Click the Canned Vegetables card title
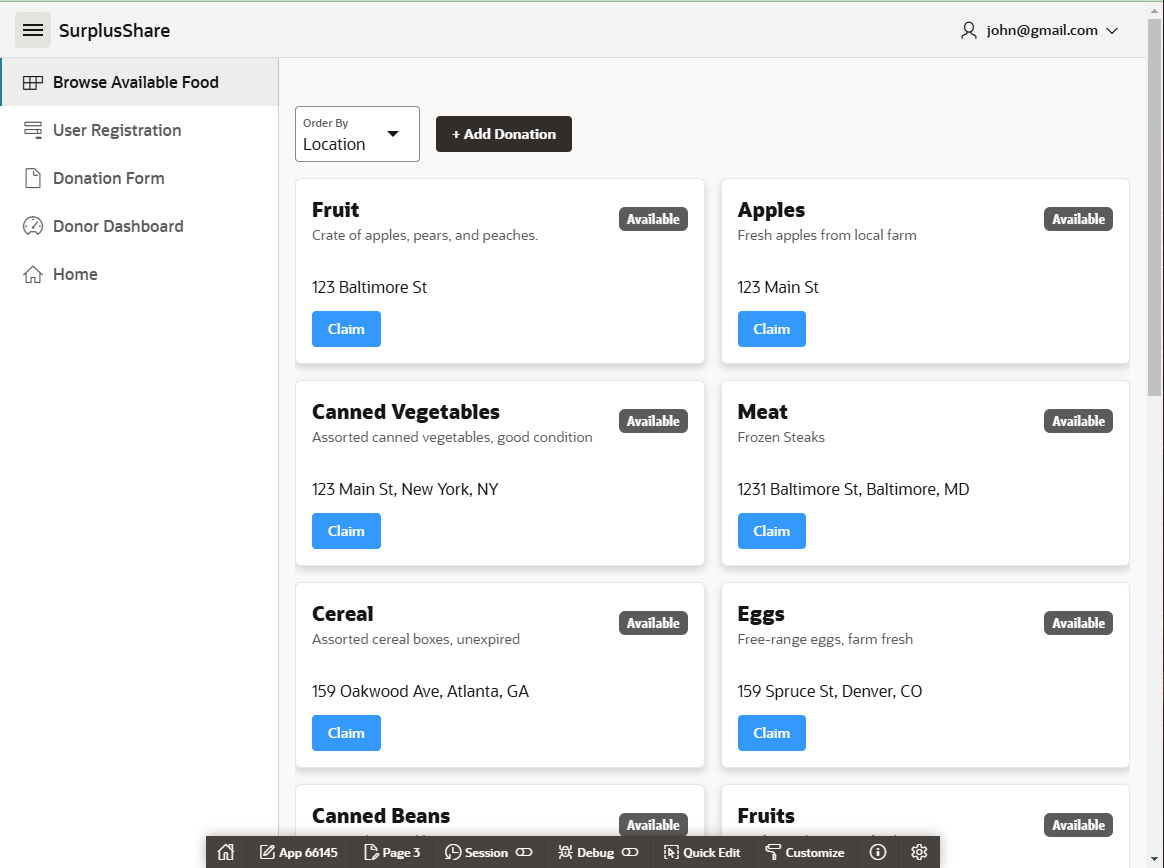This screenshot has height=868, width=1164. tap(405, 412)
